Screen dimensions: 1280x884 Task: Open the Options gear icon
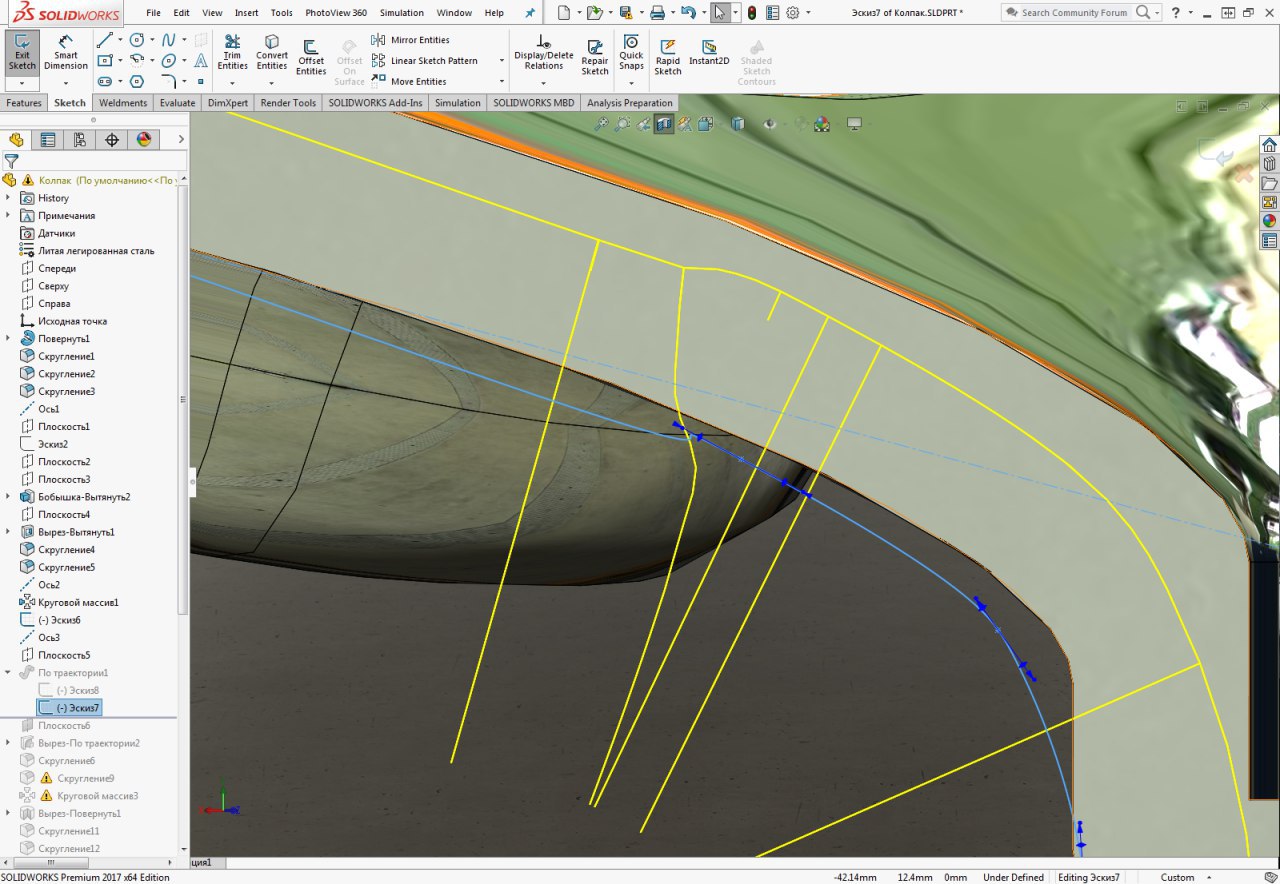(793, 13)
